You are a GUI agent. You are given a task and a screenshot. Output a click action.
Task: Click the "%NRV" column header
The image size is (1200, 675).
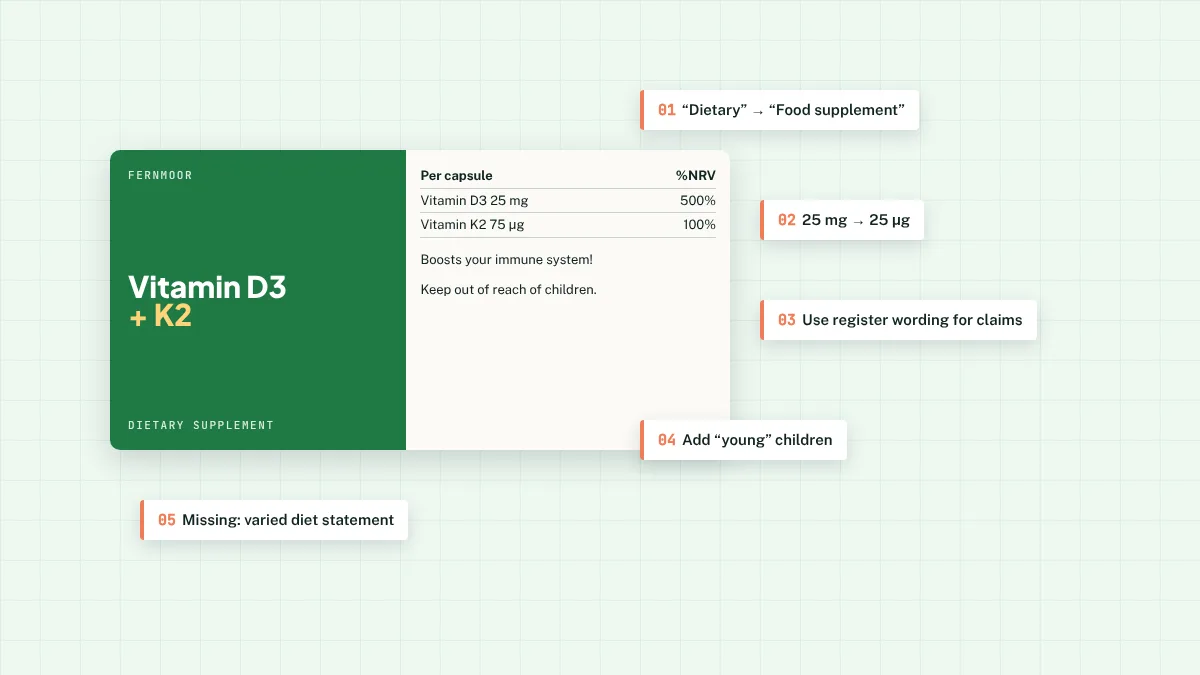tap(696, 176)
